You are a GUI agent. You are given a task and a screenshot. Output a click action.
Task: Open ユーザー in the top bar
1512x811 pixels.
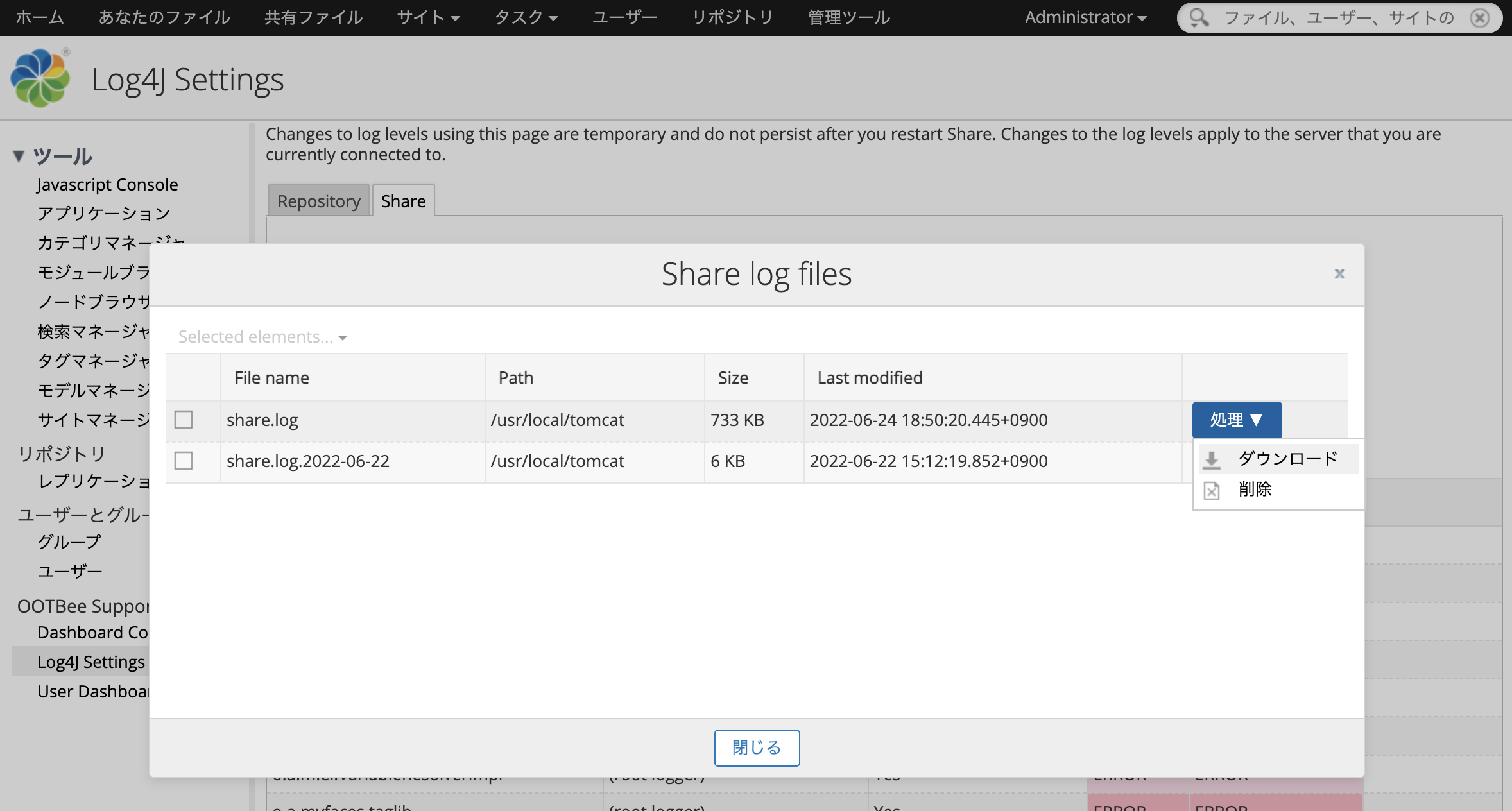click(624, 17)
